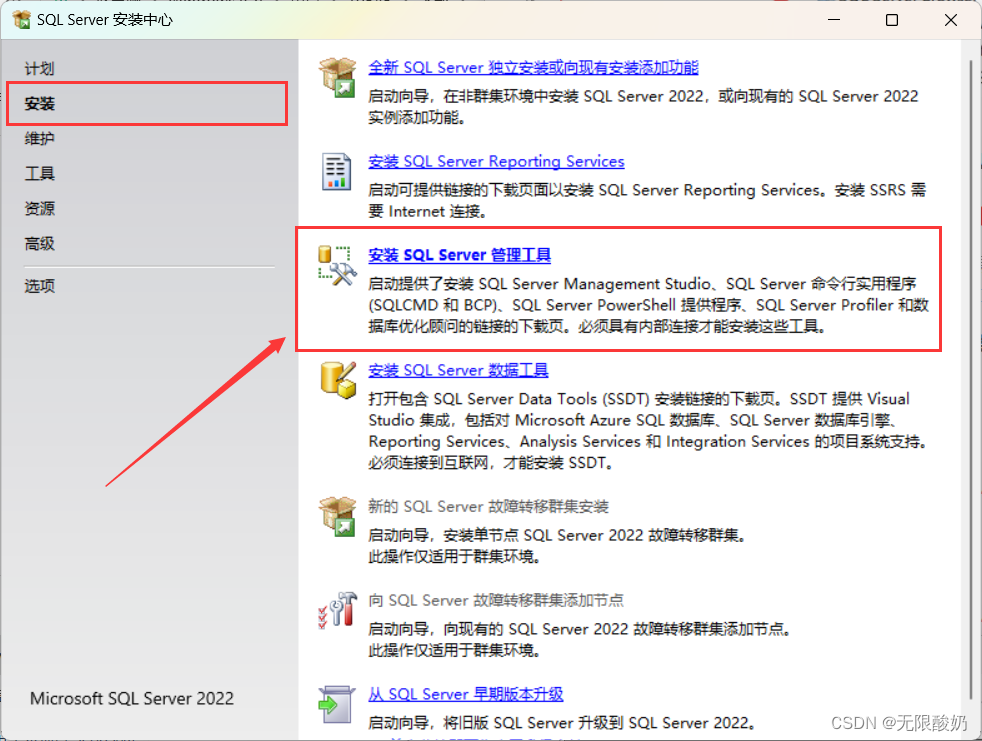The width and height of the screenshot is (982, 741).
Task: Select the 安装 sidebar item
Action: pyautogui.click(x=40, y=104)
